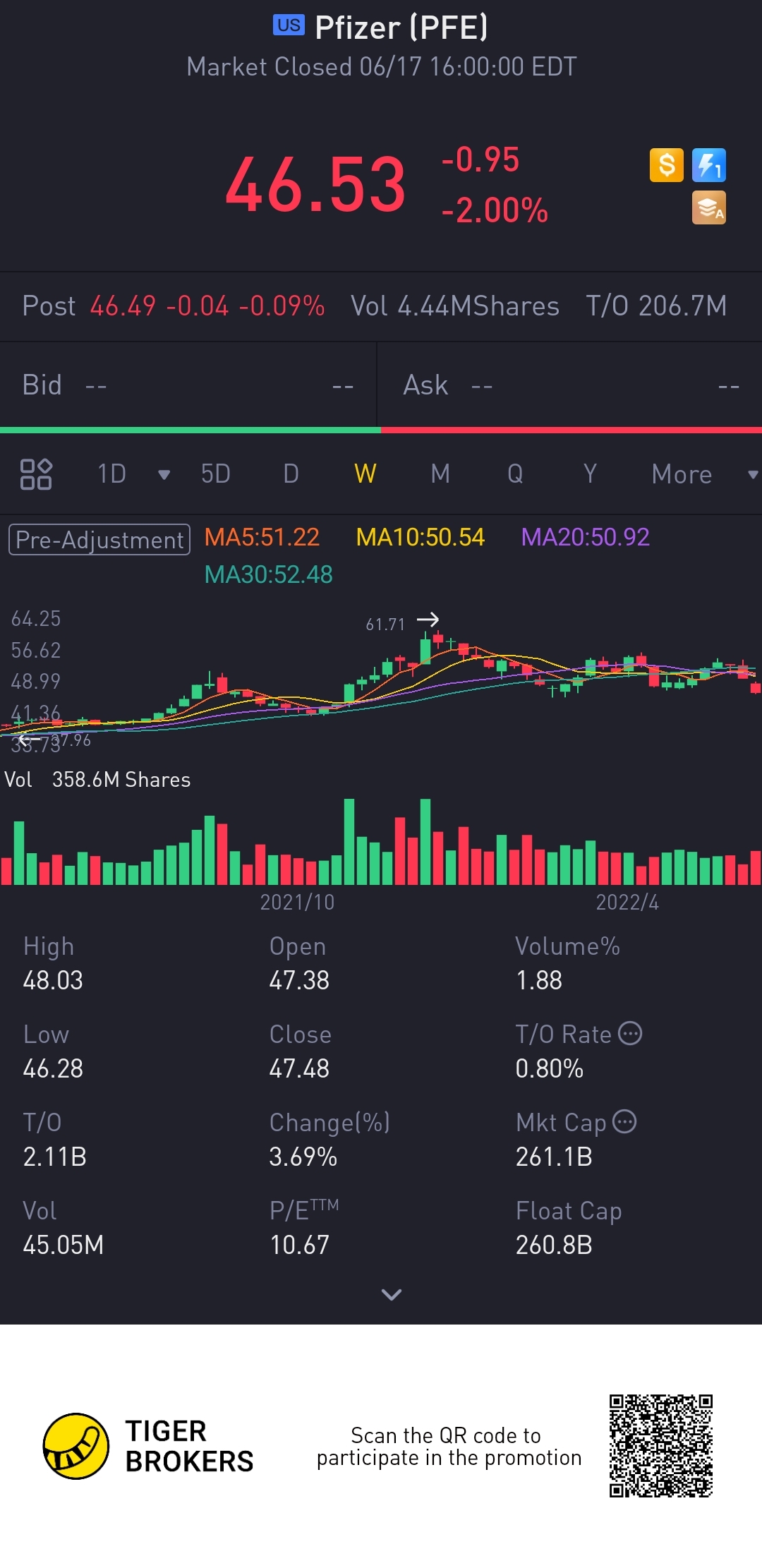
Task: Tap the info icon beside Mkt Cap
Action: (624, 1121)
